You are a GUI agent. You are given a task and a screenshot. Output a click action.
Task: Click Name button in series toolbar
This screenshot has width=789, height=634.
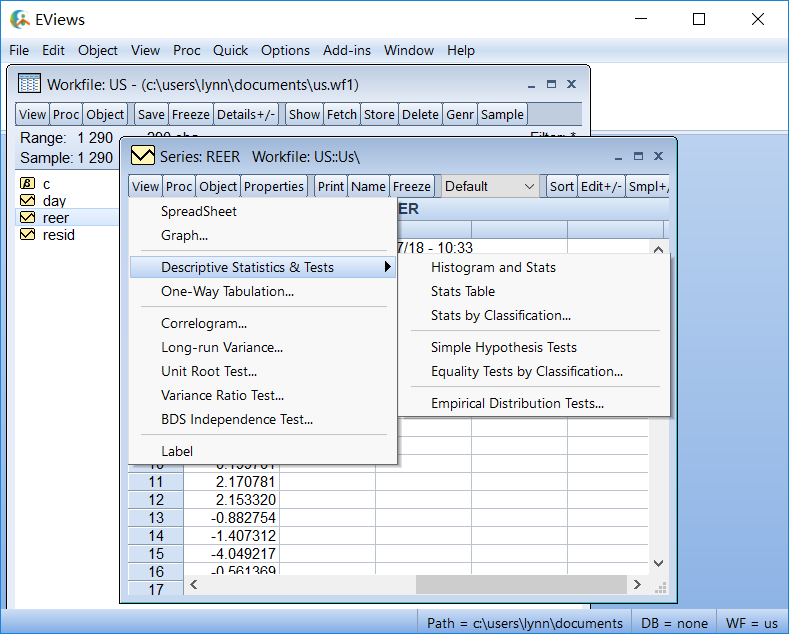pos(368,186)
